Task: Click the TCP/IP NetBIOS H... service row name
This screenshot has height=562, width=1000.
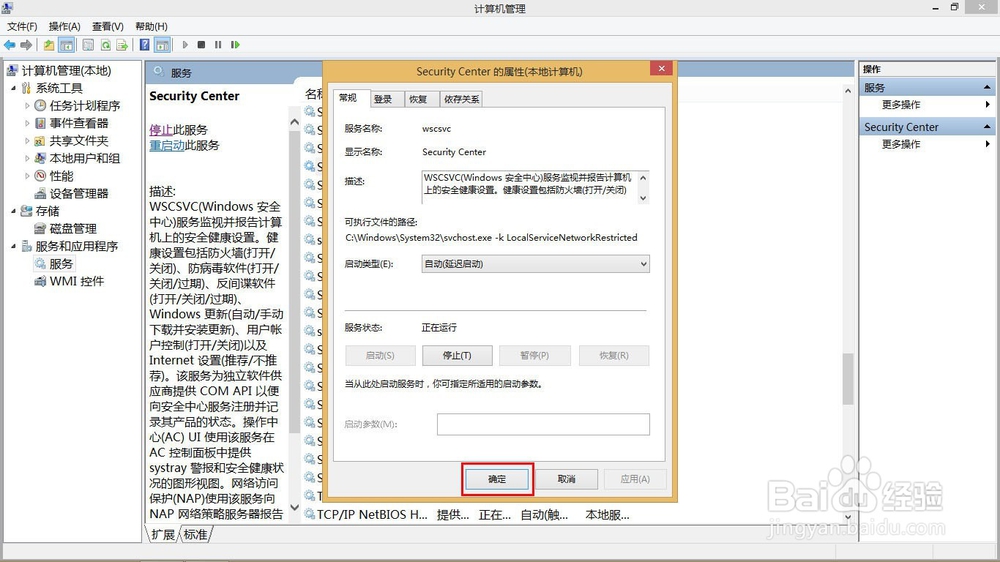Action: coord(372,514)
